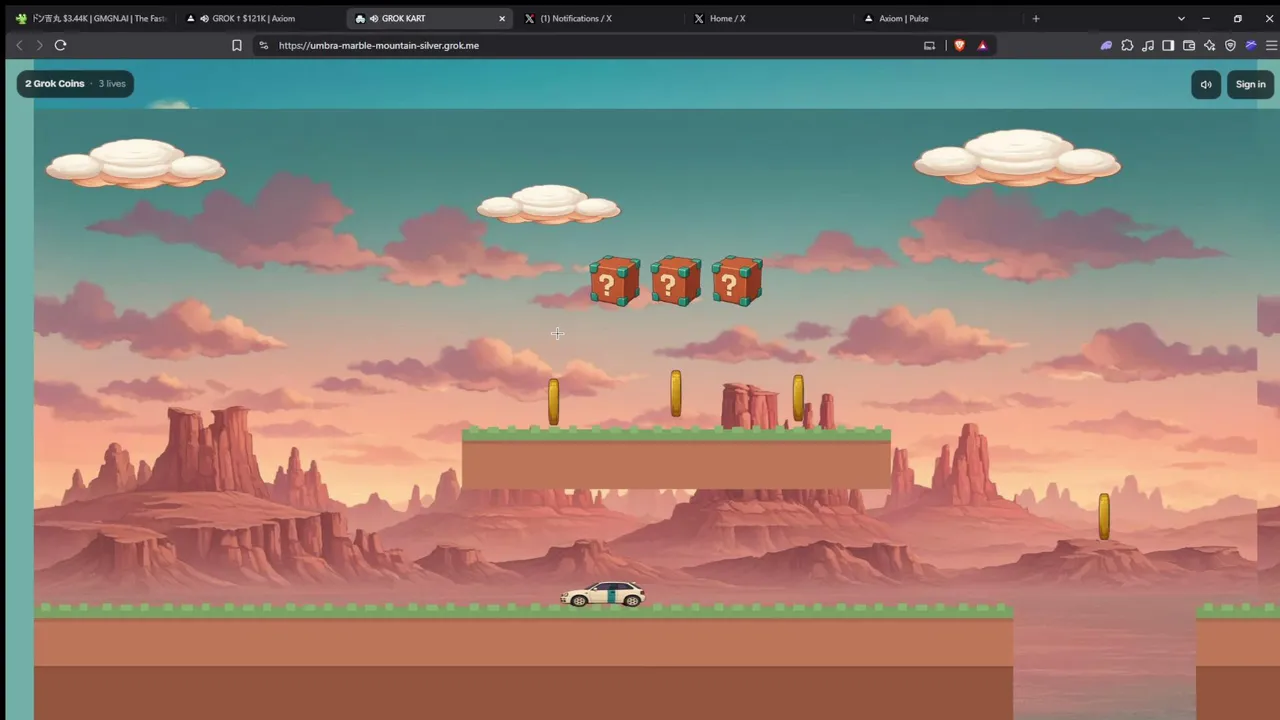1280x720 pixels.
Task: Go forward using the browser forward arrow
Action: coord(39,45)
